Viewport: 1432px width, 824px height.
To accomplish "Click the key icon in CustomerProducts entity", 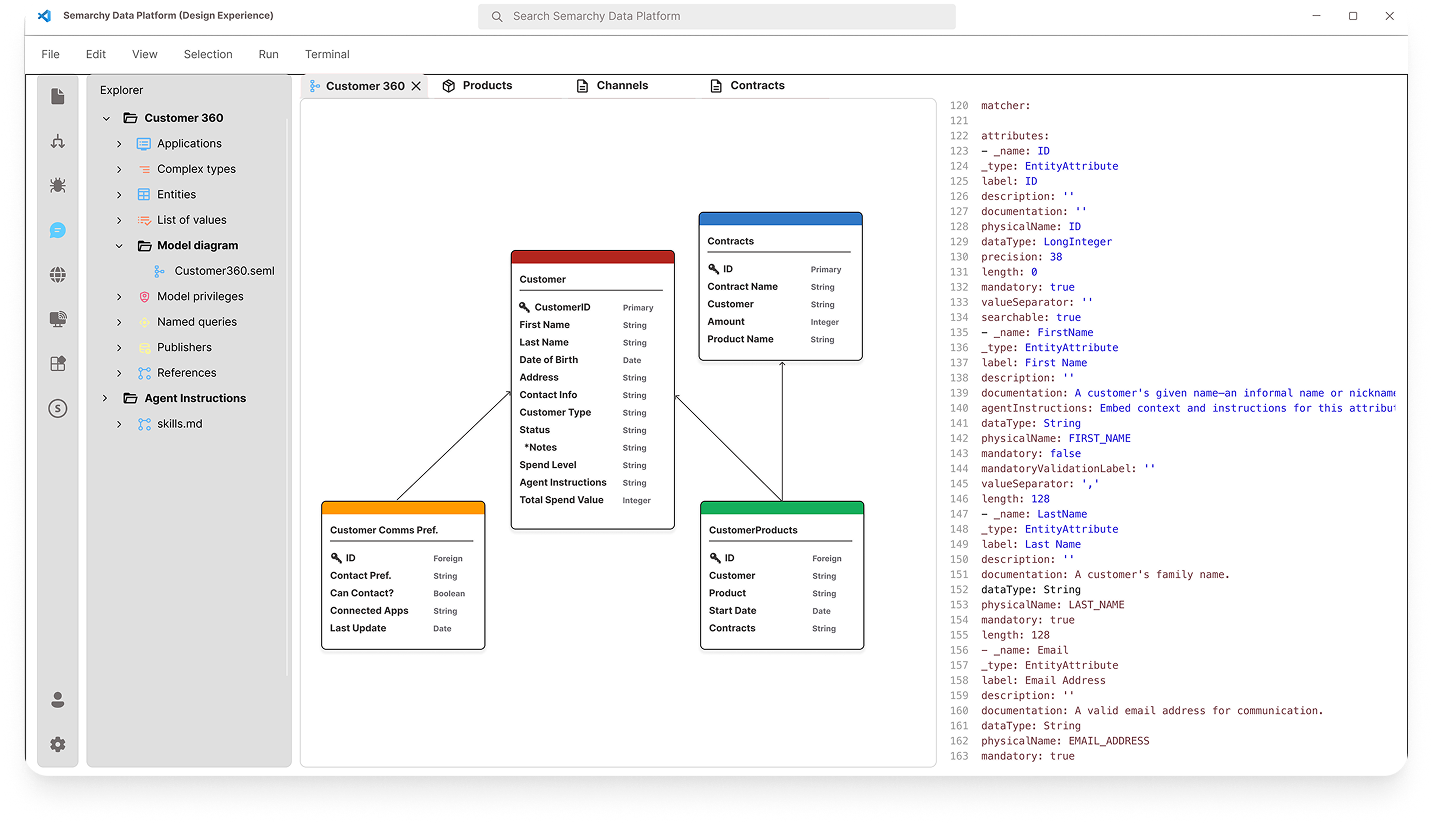I will coord(715,558).
